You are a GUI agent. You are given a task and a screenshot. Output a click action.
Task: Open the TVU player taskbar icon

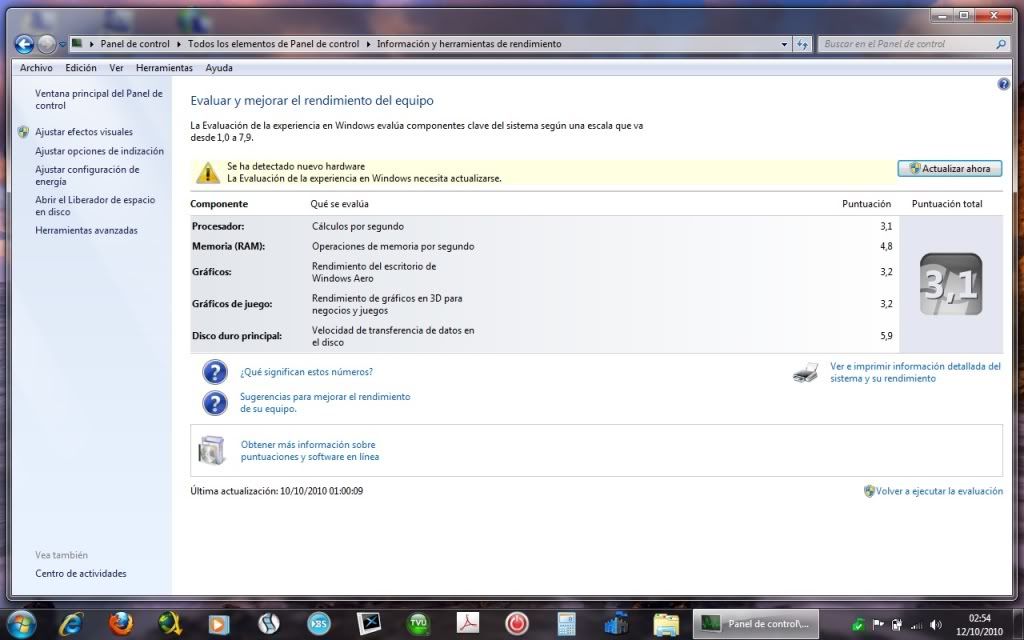click(x=418, y=624)
